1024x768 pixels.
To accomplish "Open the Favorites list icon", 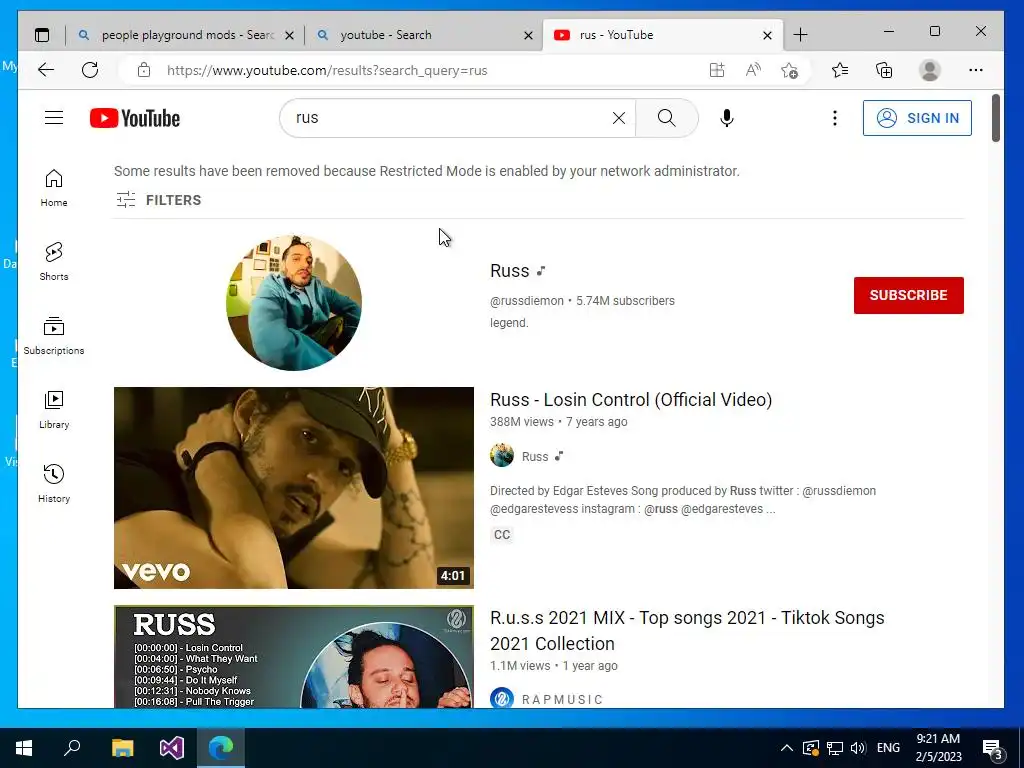I will pos(840,70).
